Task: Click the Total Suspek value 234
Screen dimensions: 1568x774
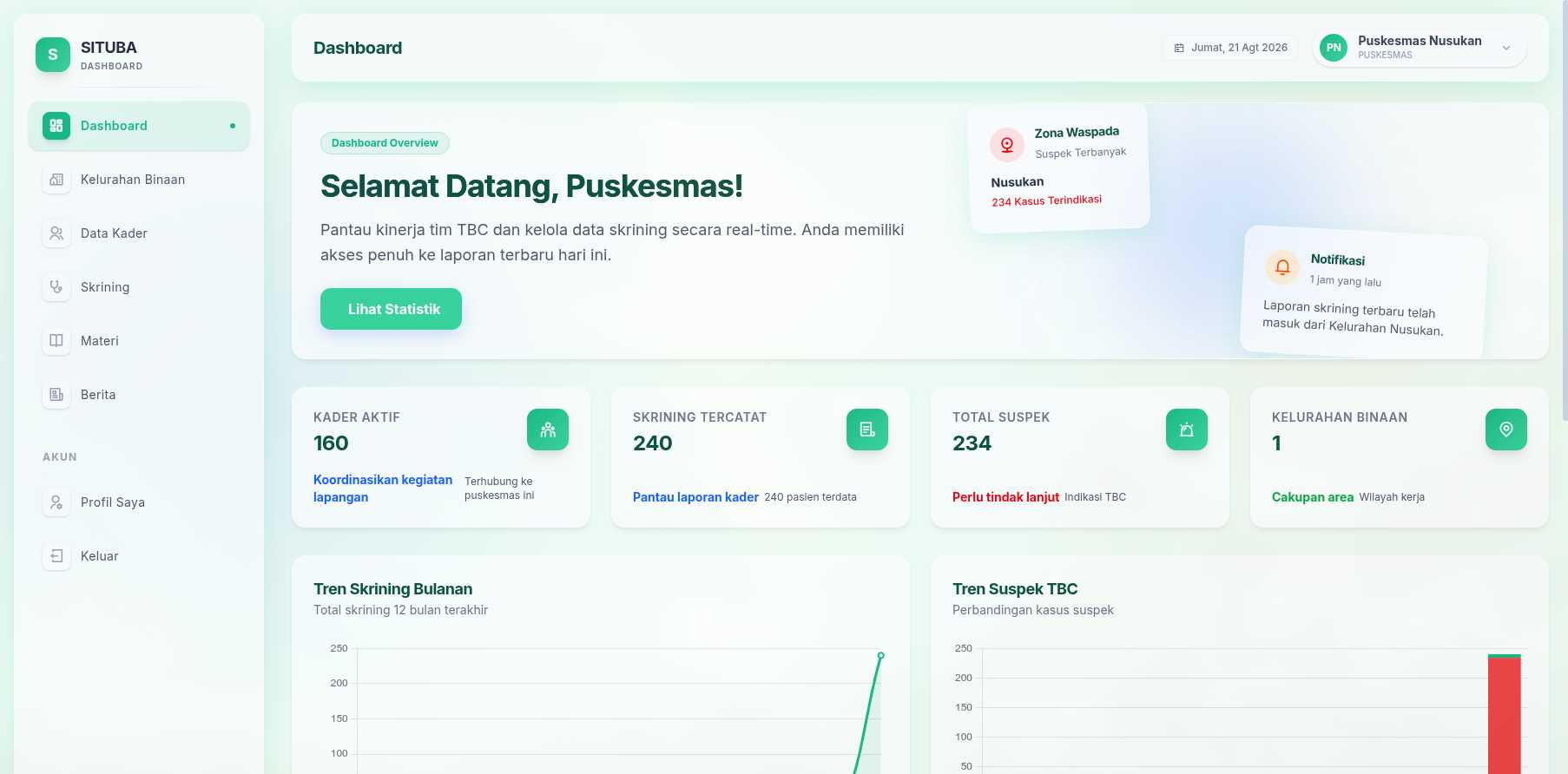Action: [972, 443]
